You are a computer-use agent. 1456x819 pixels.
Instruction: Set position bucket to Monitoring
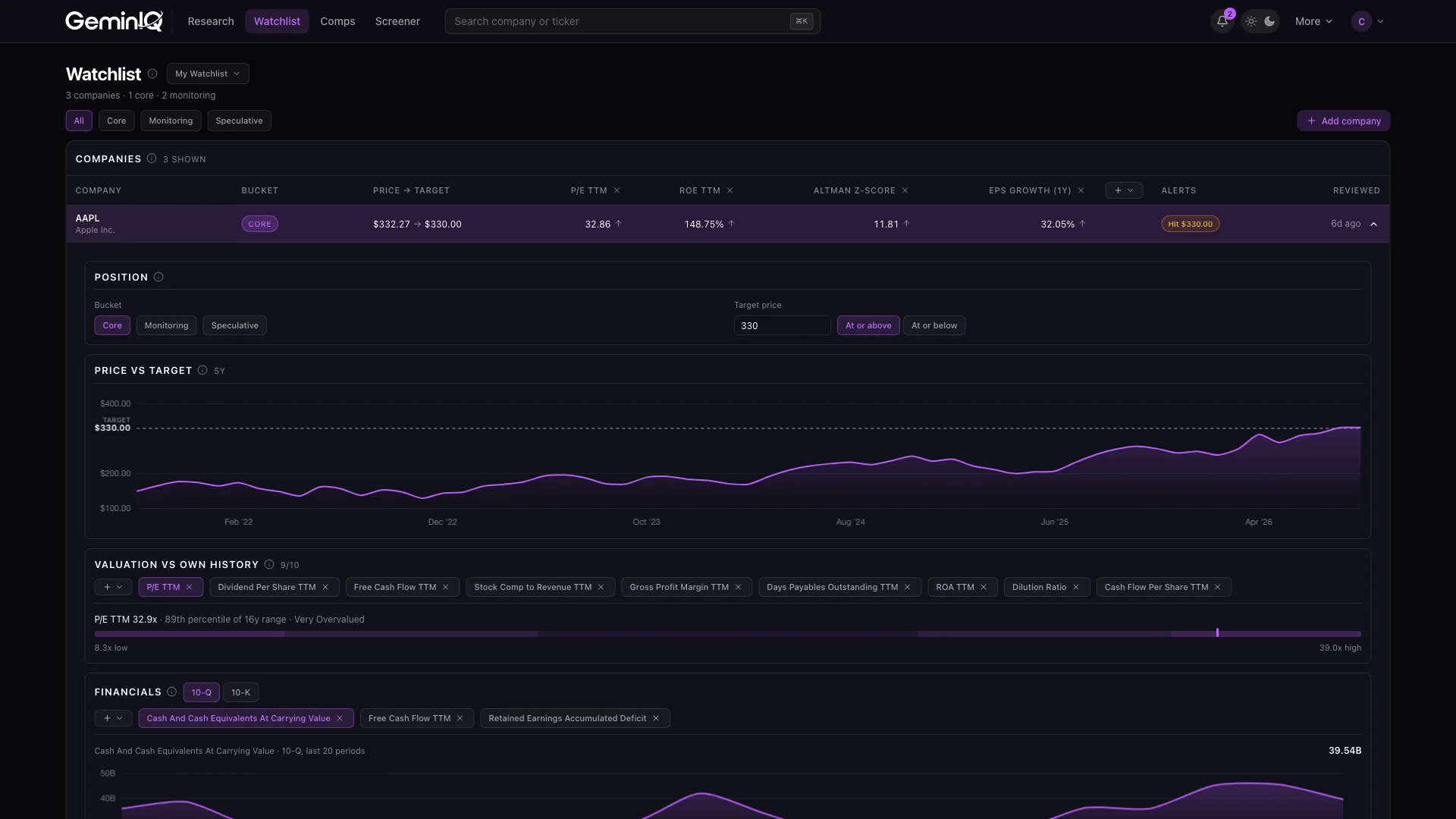pyautogui.click(x=166, y=325)
